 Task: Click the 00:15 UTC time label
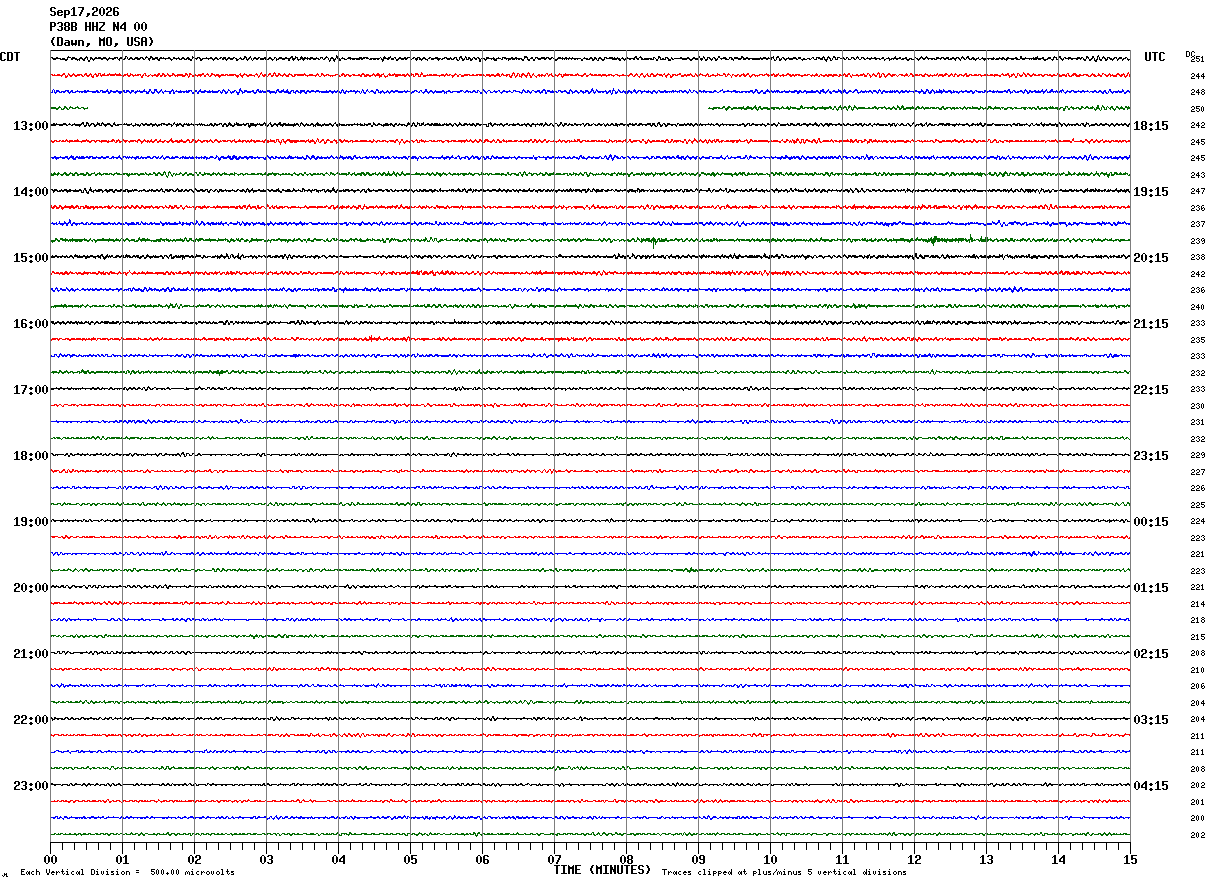click(x=1150, y=521)
